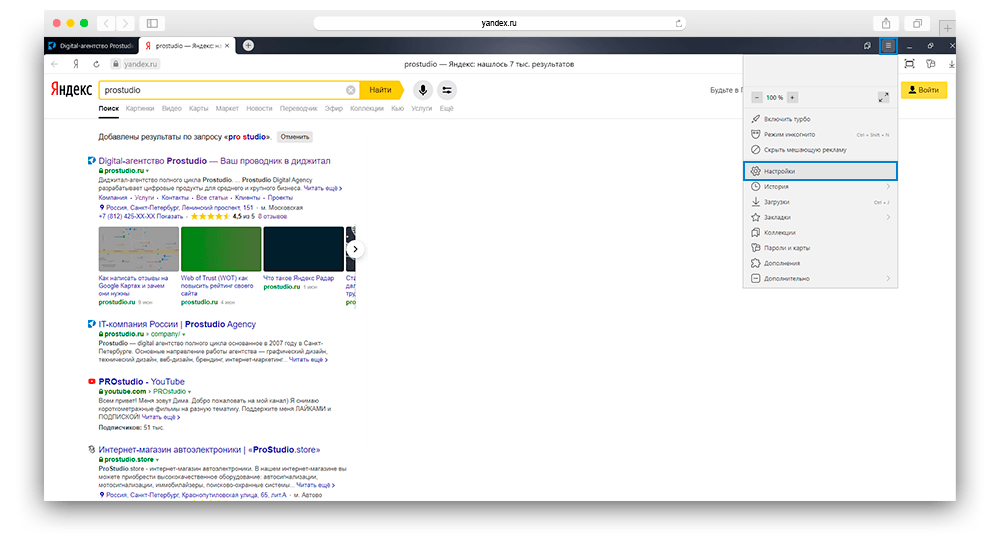1000x550 pixels.
Task: Reload page in Safari address bar
Action: point(679,24)
